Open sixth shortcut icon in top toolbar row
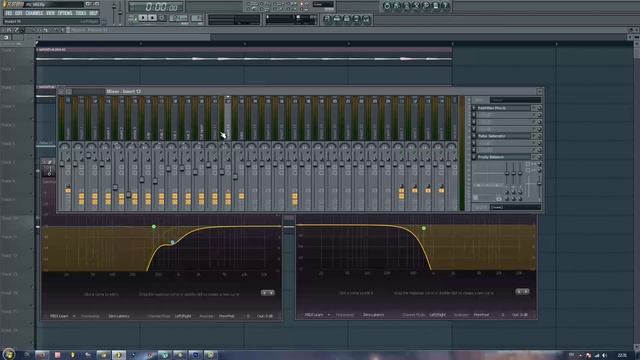Screen dimensions: 640x360 [x=436, y=6]
